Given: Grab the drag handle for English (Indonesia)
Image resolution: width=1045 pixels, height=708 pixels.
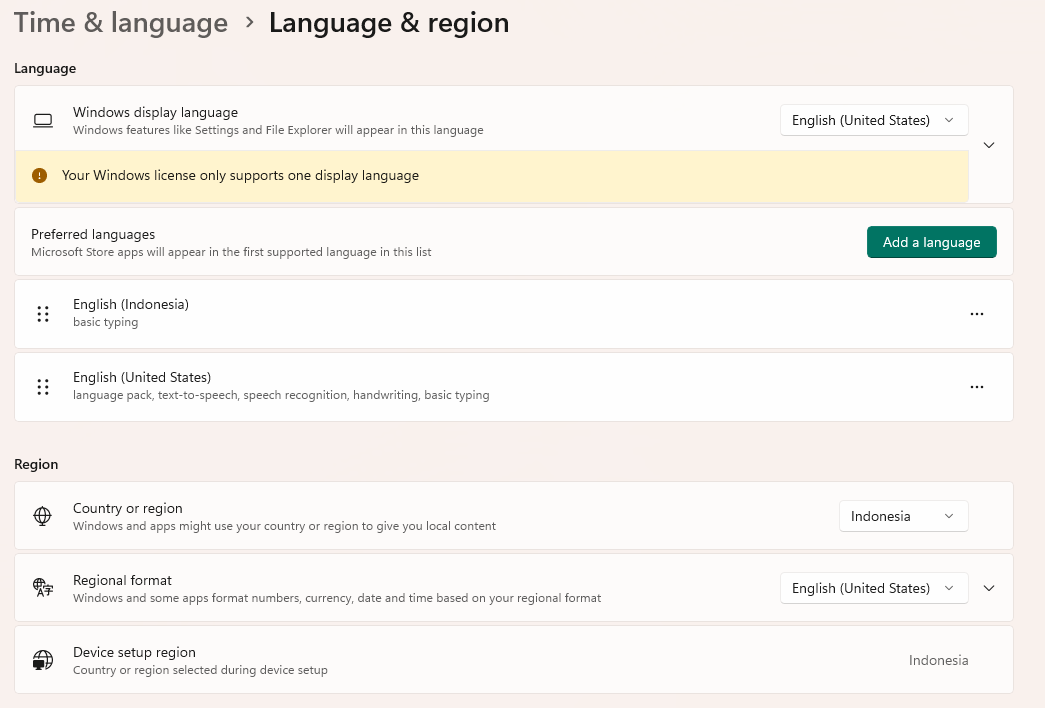Looking at the screenshot, I should (x=43, y=314).
